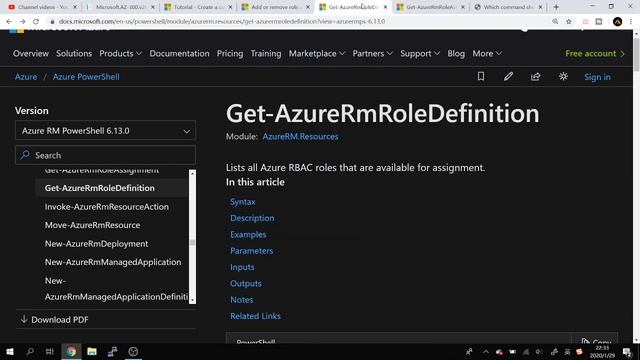Click the Windows Start button
This screenshot has width=640, height=360.
coord(10,351)
